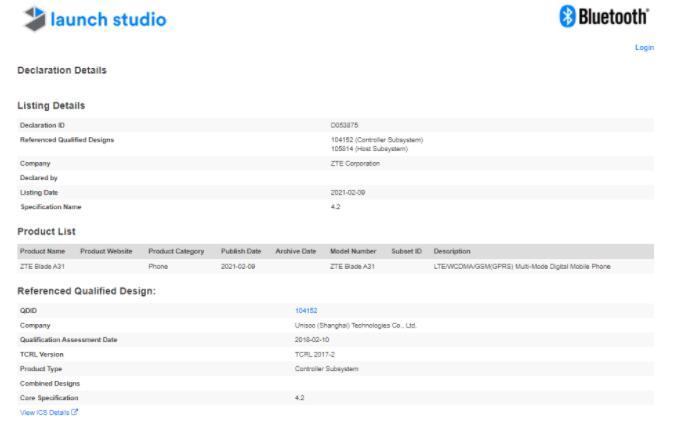Select Listing Date value 2021-02-09

pos(348,192)
